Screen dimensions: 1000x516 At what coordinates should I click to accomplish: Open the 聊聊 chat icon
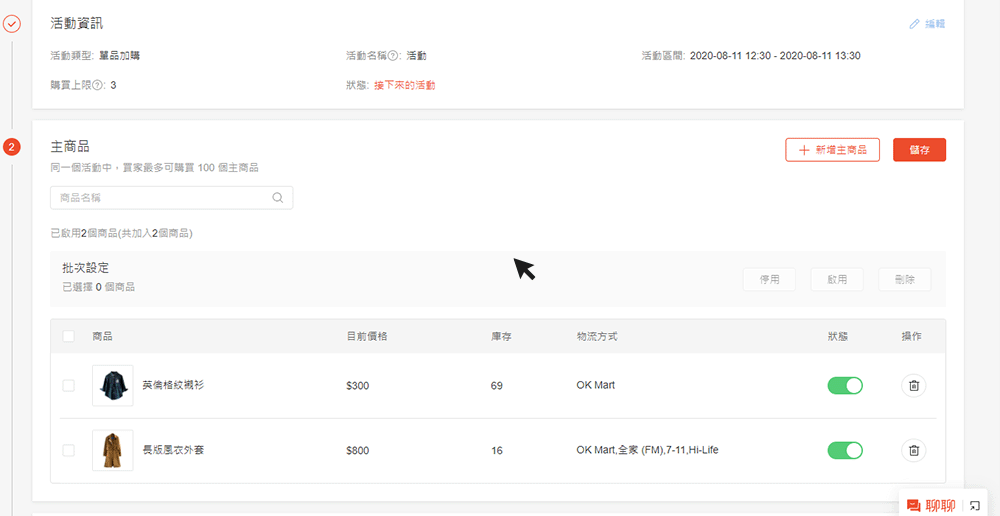[913, 506]
